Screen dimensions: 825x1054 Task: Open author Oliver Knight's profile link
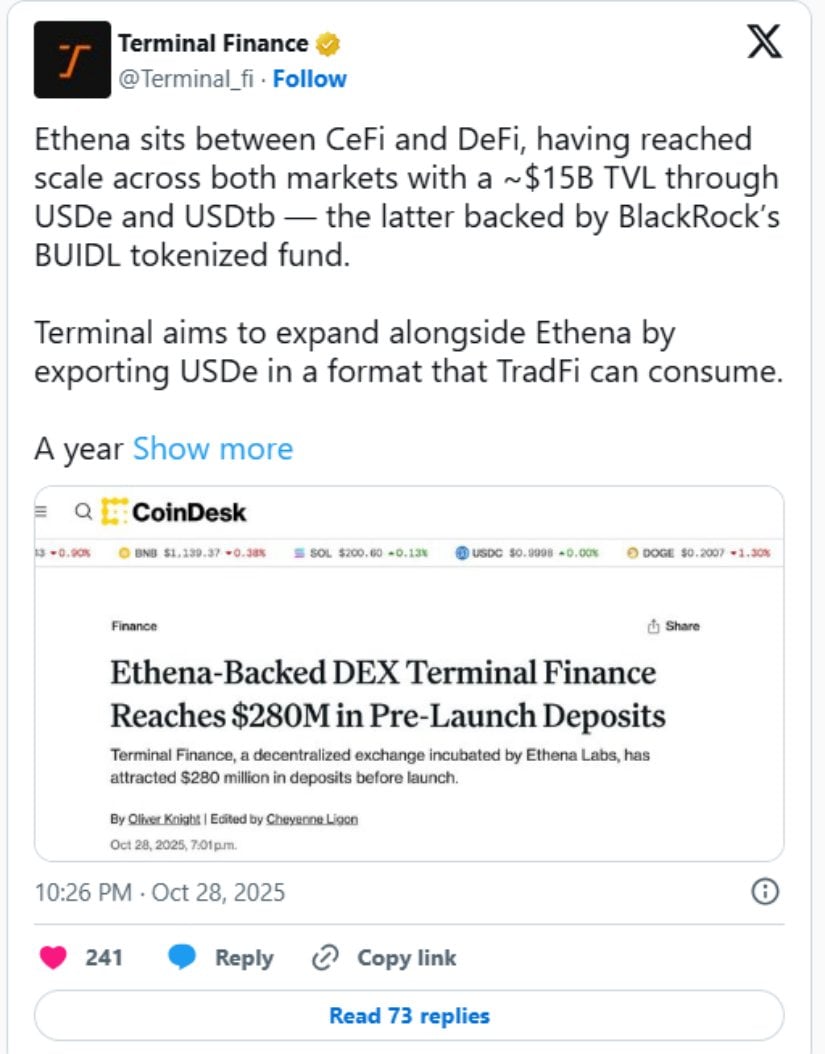(x=163, y=818)
